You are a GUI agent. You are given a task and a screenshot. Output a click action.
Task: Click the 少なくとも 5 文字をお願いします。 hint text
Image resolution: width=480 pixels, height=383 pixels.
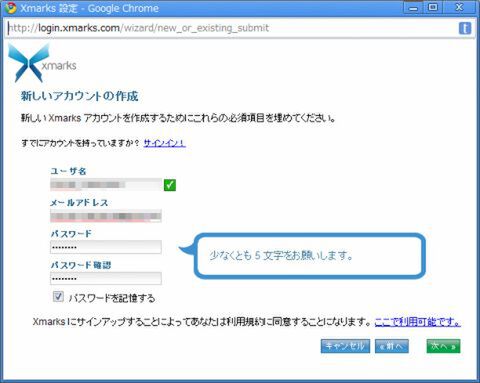(281, 255)
